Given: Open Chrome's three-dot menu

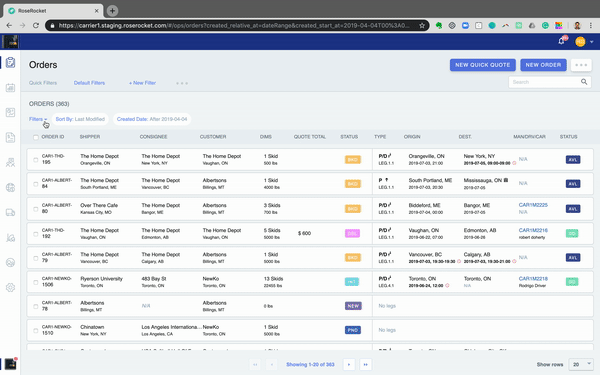Looking at the screenshot, I should pos(591,25).
